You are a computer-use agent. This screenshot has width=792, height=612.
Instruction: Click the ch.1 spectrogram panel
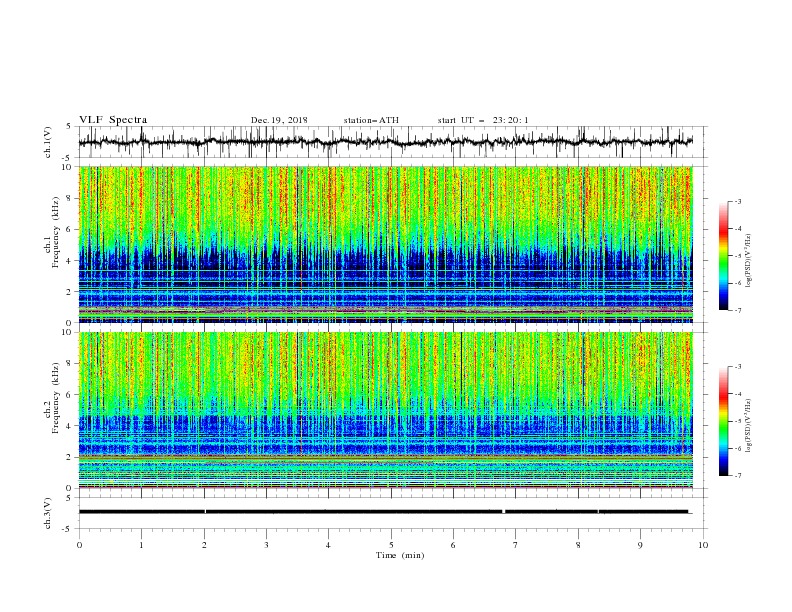tap(386, 244)
